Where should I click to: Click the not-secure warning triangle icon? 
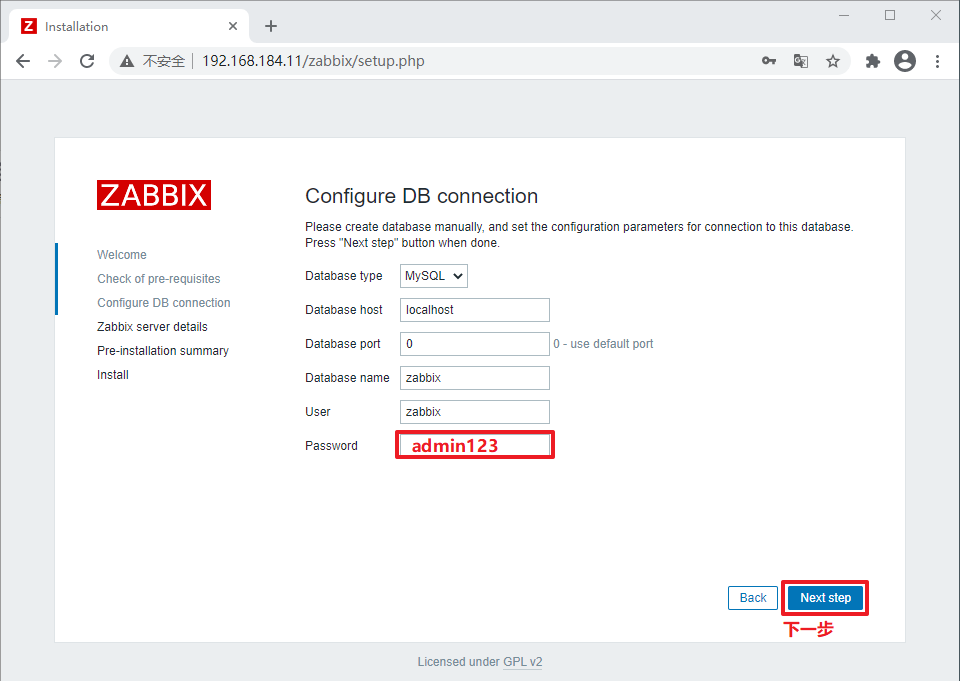[x=127, y=61]
